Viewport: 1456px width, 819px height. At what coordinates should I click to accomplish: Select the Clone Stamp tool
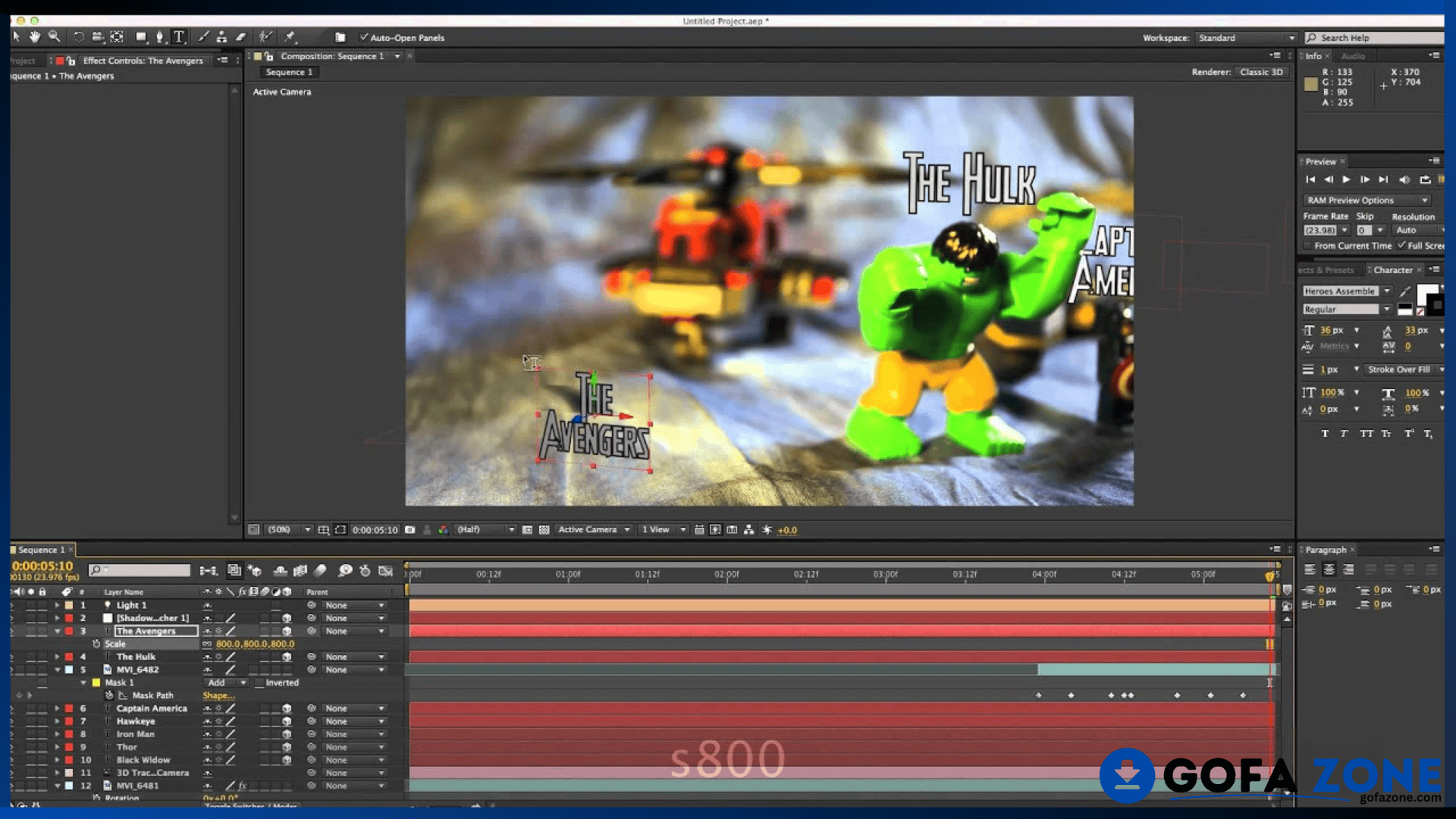coord(221,36)
